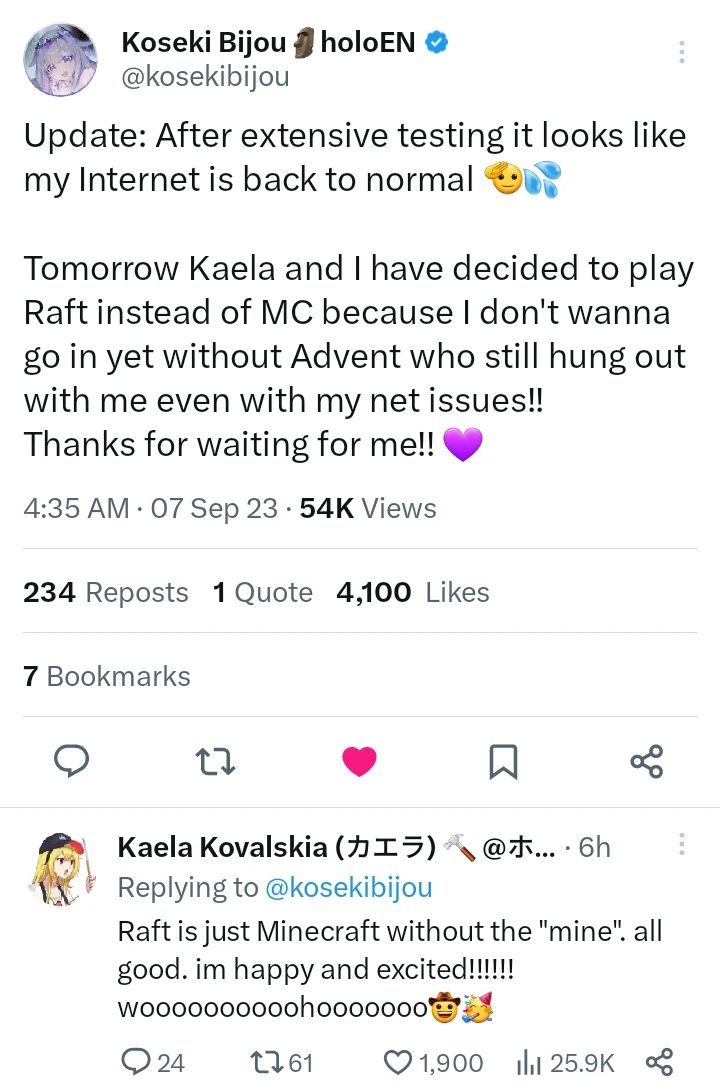Open the more options menu on Kaela's reply
Viewport: 720px width, 1088px height.
(681, 846)
